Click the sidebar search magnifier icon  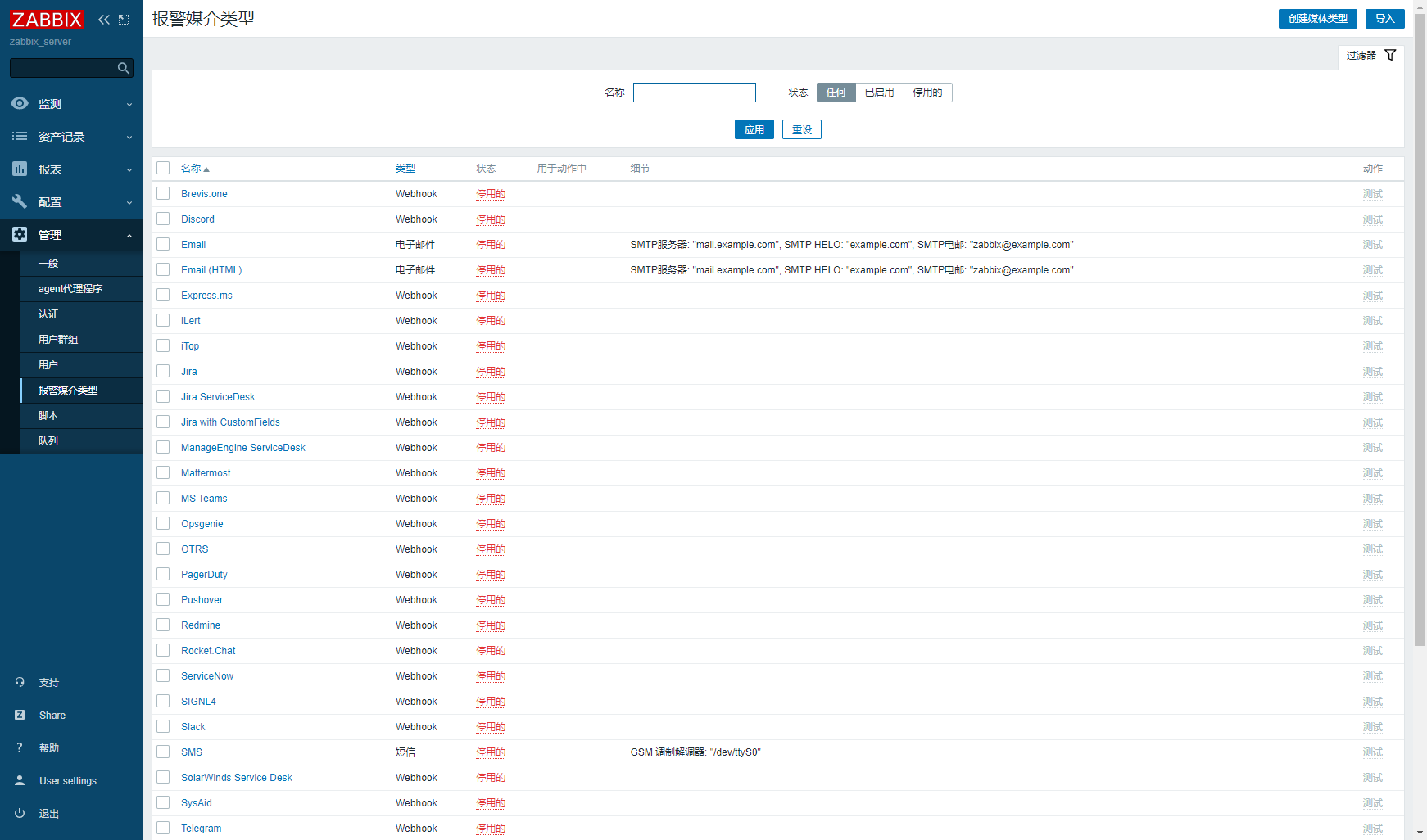124,68
